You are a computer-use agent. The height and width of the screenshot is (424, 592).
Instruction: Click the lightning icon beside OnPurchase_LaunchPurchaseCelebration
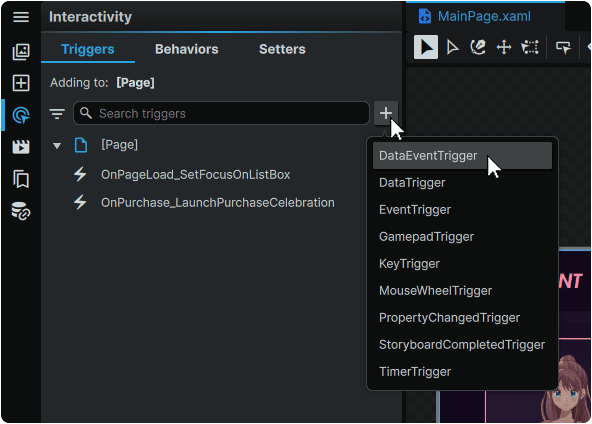tap(80, 202)
